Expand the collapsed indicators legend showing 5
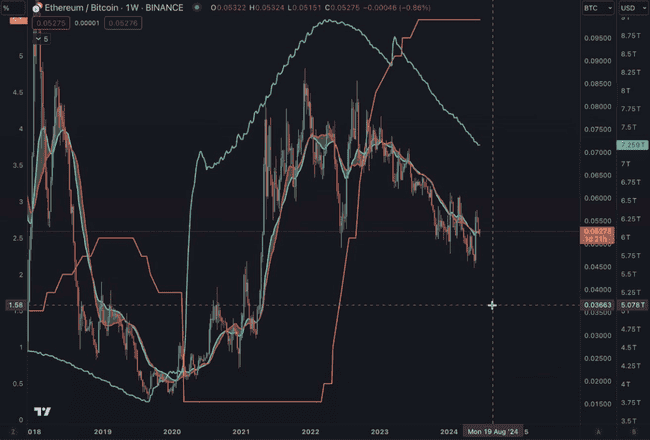This screenshot has height=440, width=650. click(41, 39)
